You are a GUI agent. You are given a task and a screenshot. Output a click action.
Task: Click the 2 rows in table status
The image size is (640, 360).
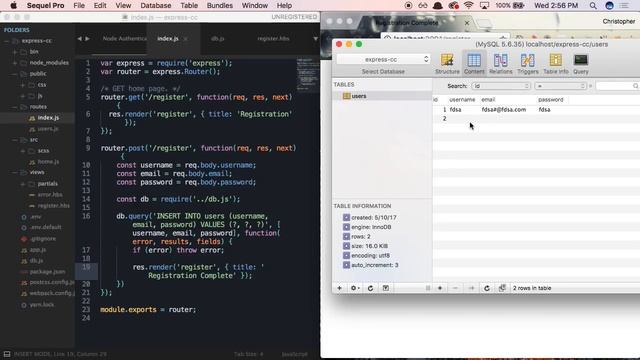pyautogui.click(x=532, y=288)
